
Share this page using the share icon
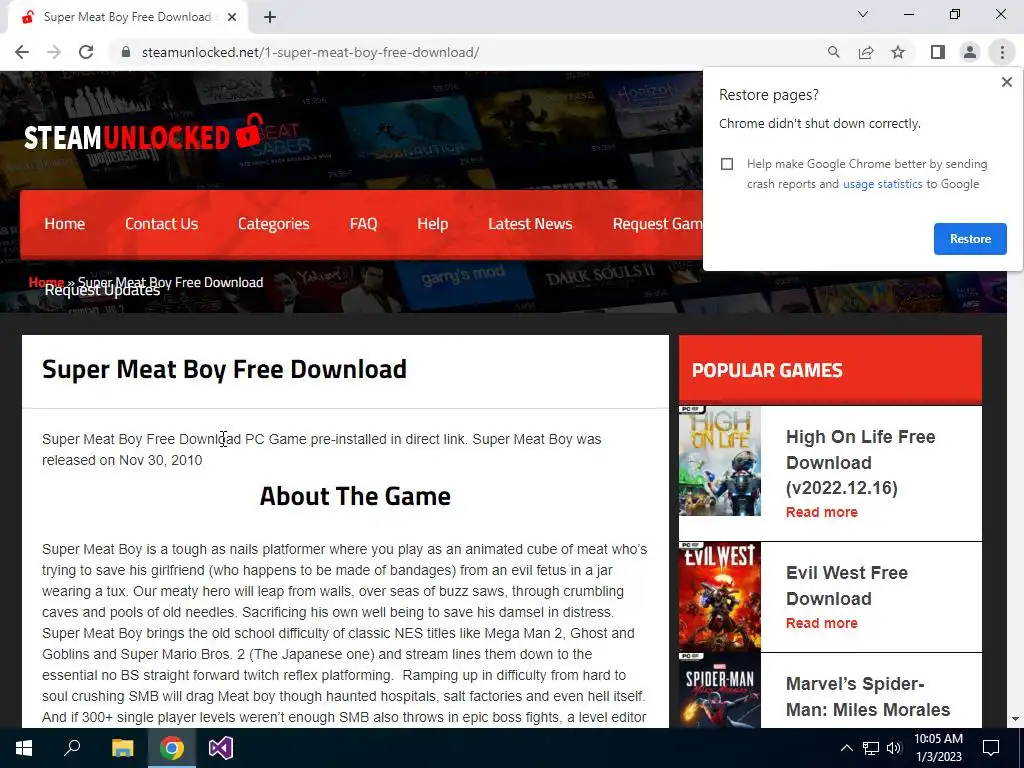pyautogui.click(x=866, y=52)
